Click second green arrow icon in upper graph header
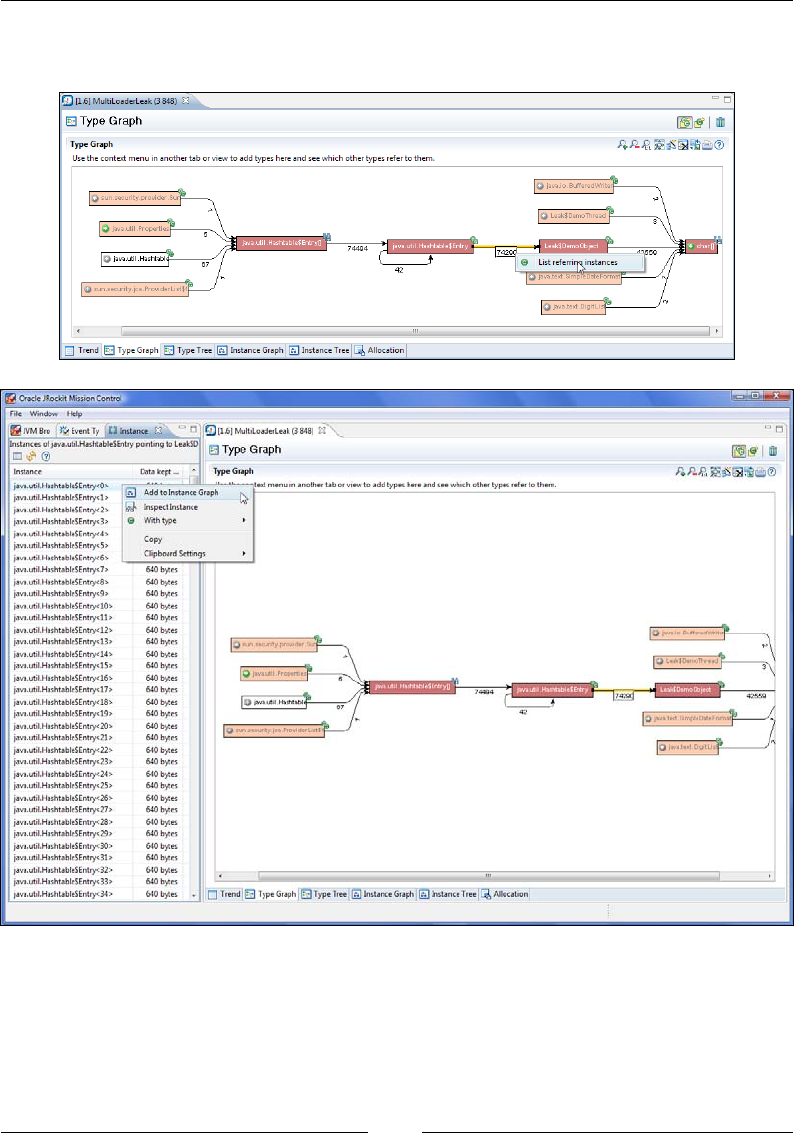Image resolution: width=794 pixels, height=1142 pixels. 700,122
